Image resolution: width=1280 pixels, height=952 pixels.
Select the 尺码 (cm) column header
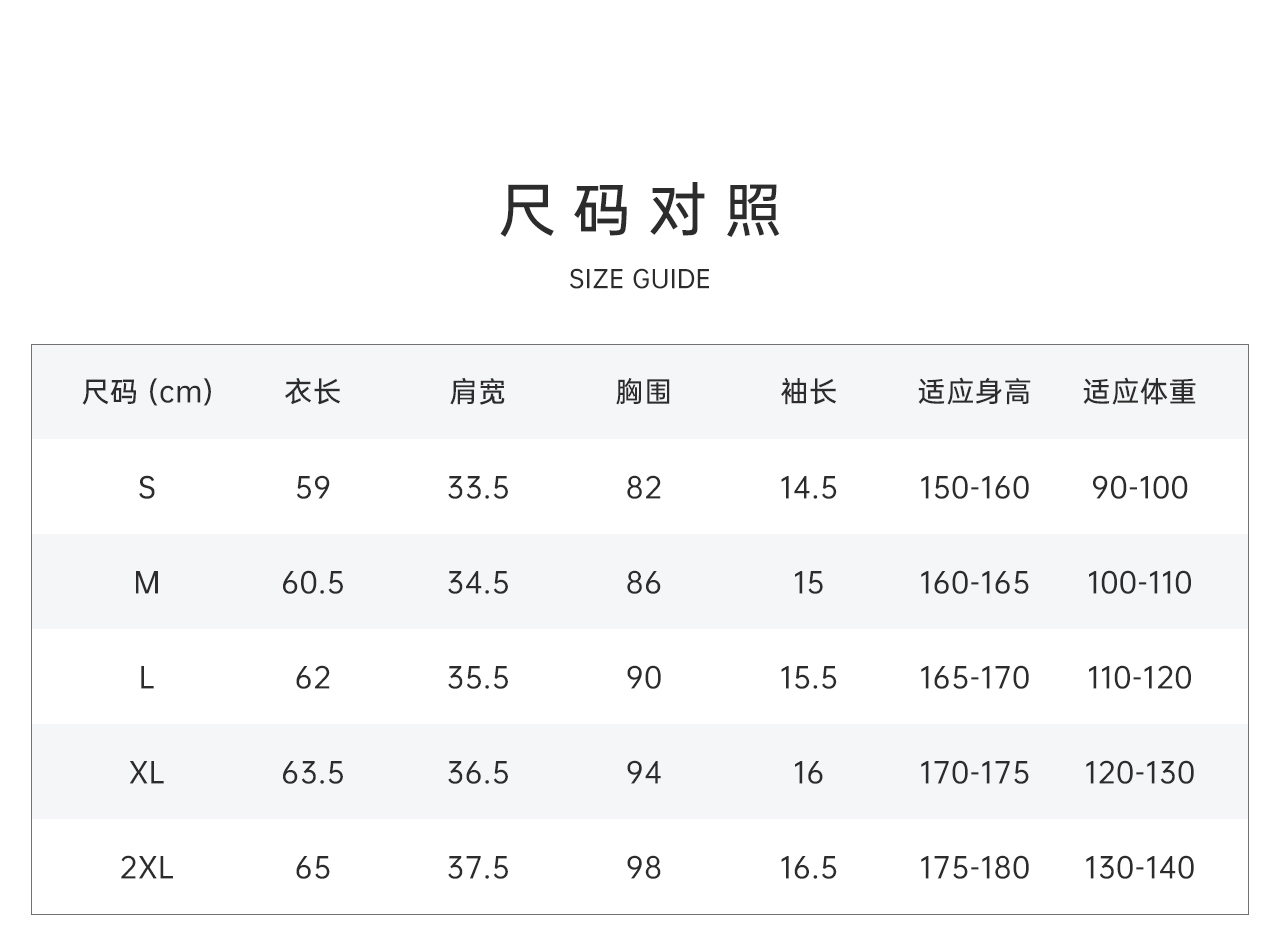tap(147, 392)
